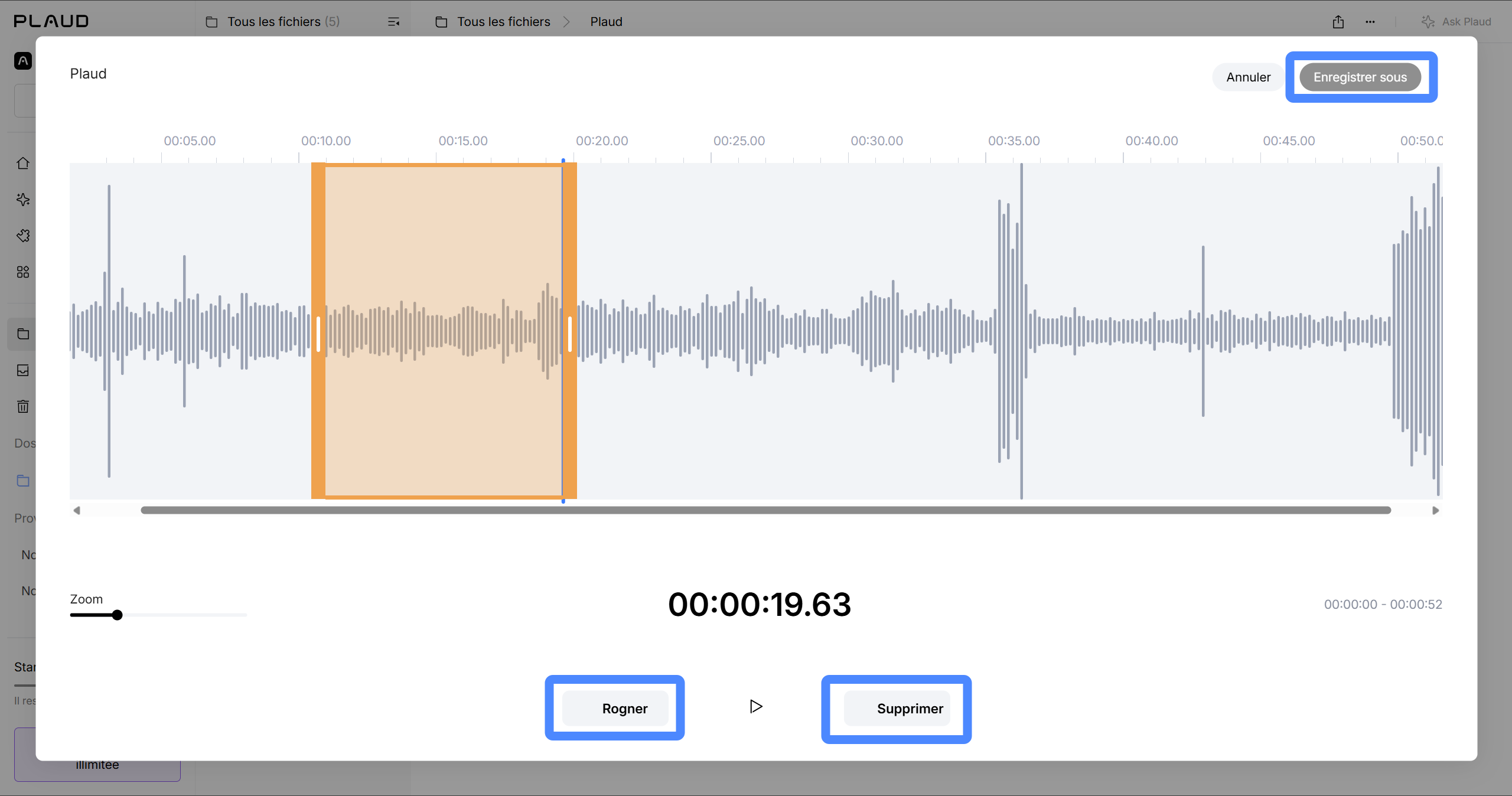Click the apps grid icon in sidebar
Viewport: 1512px width, 796px height.
pos(23,272)
